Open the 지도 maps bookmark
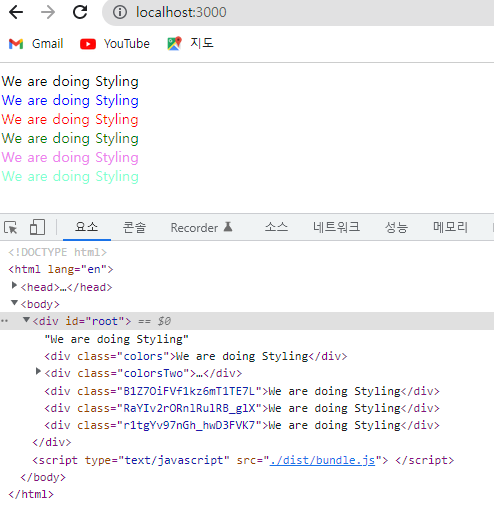 [x=190, y=43]
